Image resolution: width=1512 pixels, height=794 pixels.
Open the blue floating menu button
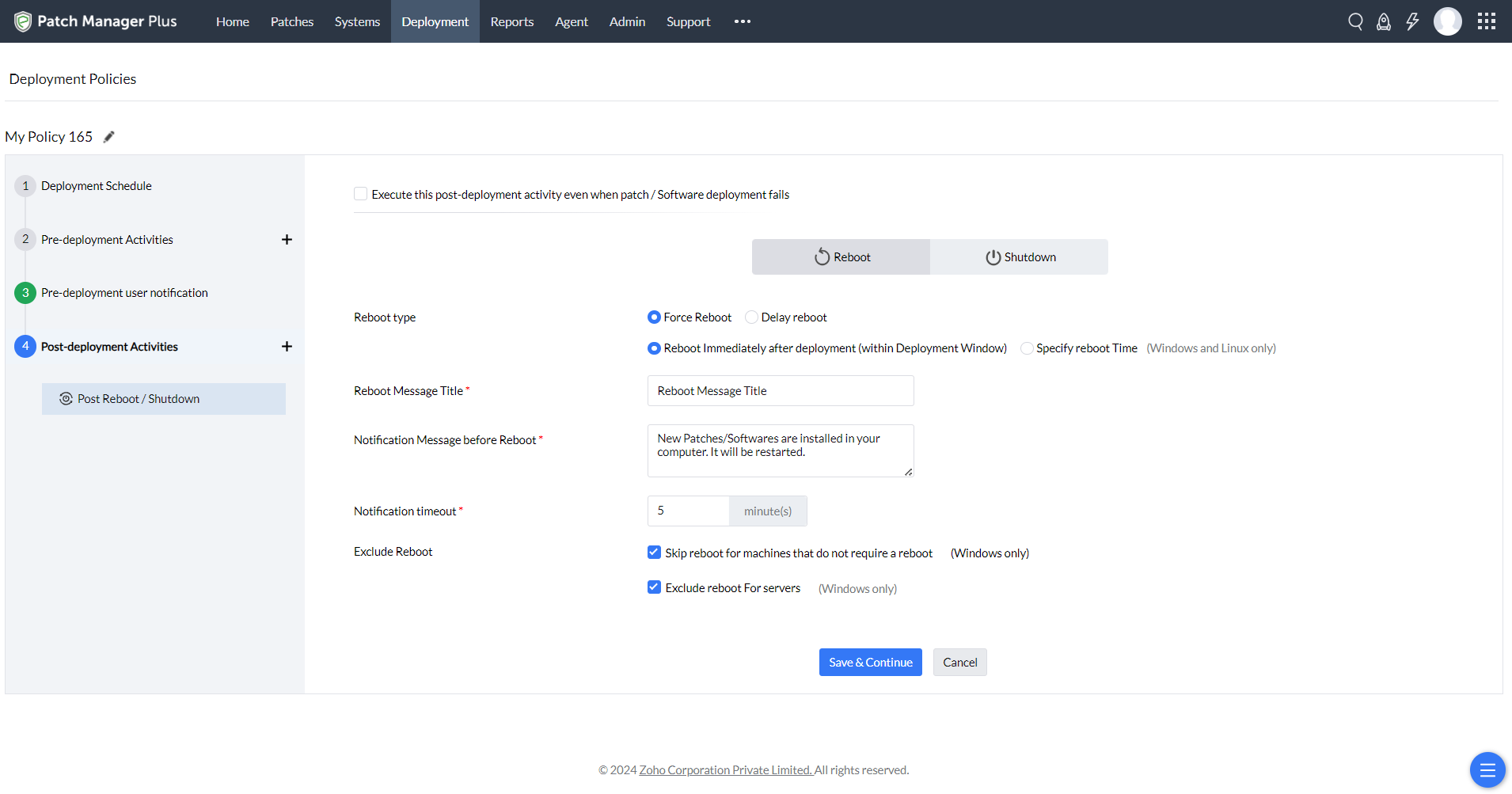pos(1487,769)
